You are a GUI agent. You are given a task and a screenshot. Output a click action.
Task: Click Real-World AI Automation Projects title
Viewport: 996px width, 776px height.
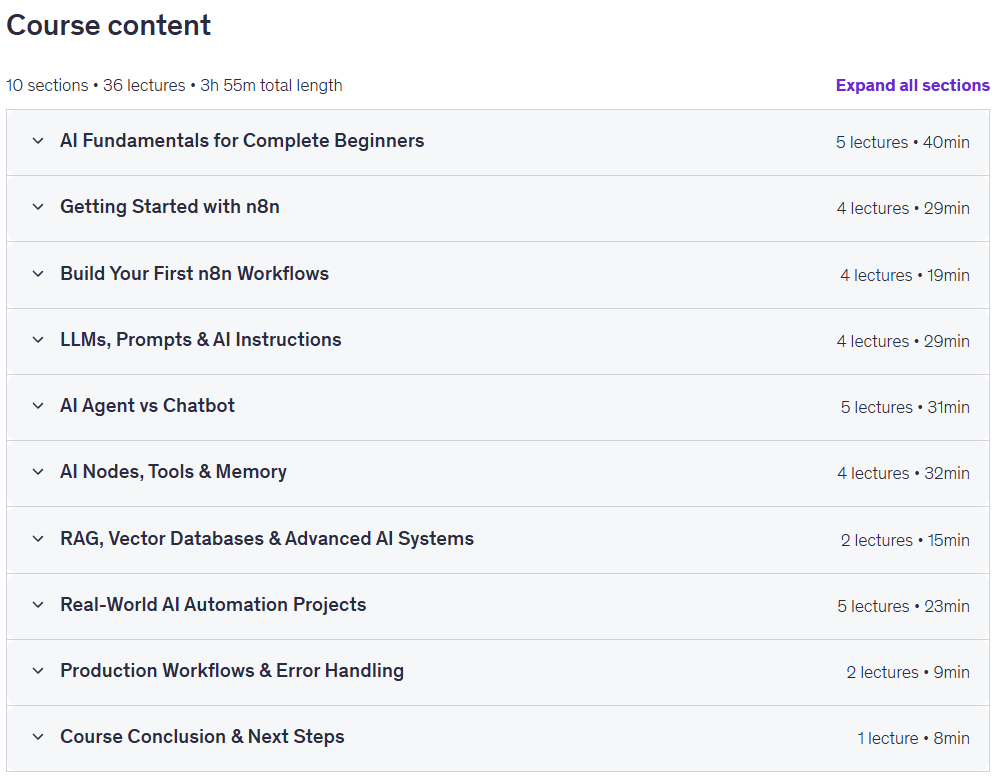pos(213,604)
